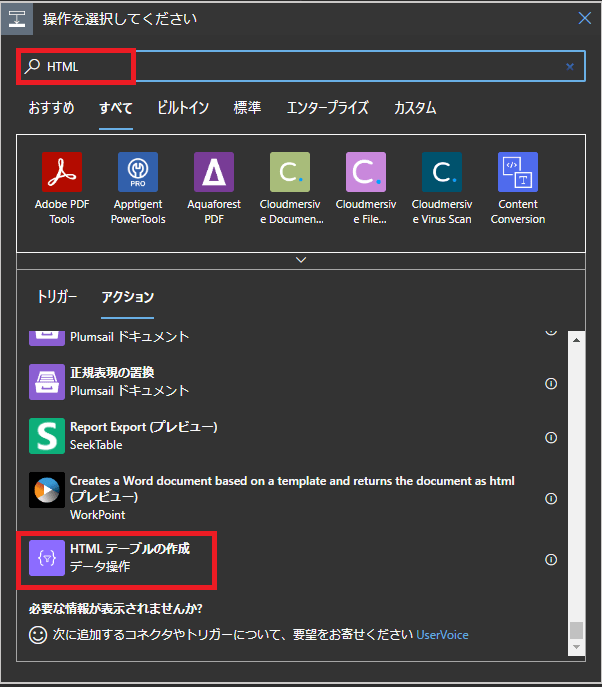Viewport: 602px width, 687px height.
Task: Open the エンタープライズ tab
Action: pos(327,108)
